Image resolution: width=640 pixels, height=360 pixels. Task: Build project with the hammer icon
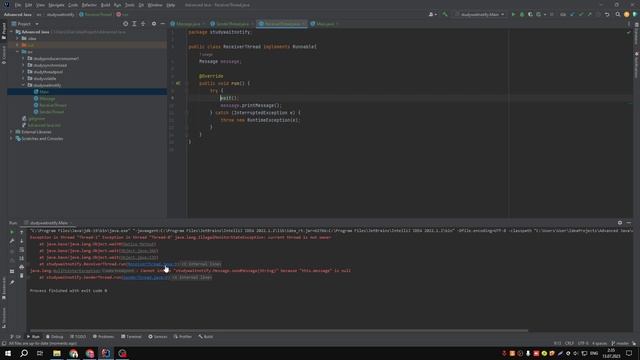[x=445, y=14]
